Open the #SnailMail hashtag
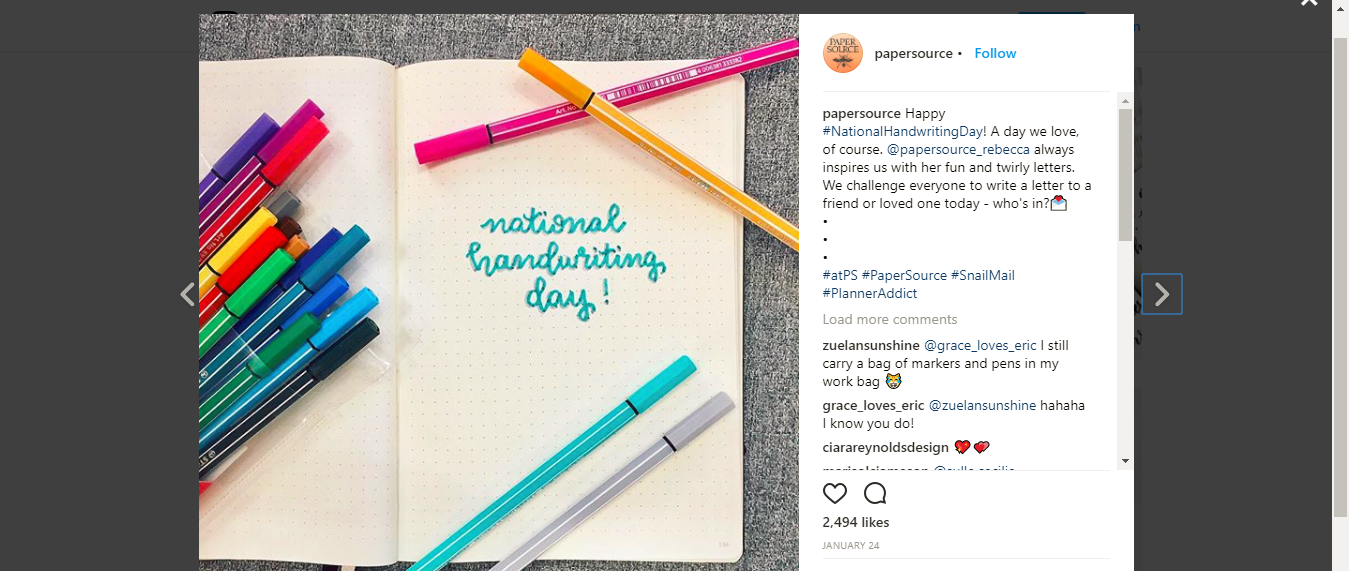 click(x=982, y=275)
